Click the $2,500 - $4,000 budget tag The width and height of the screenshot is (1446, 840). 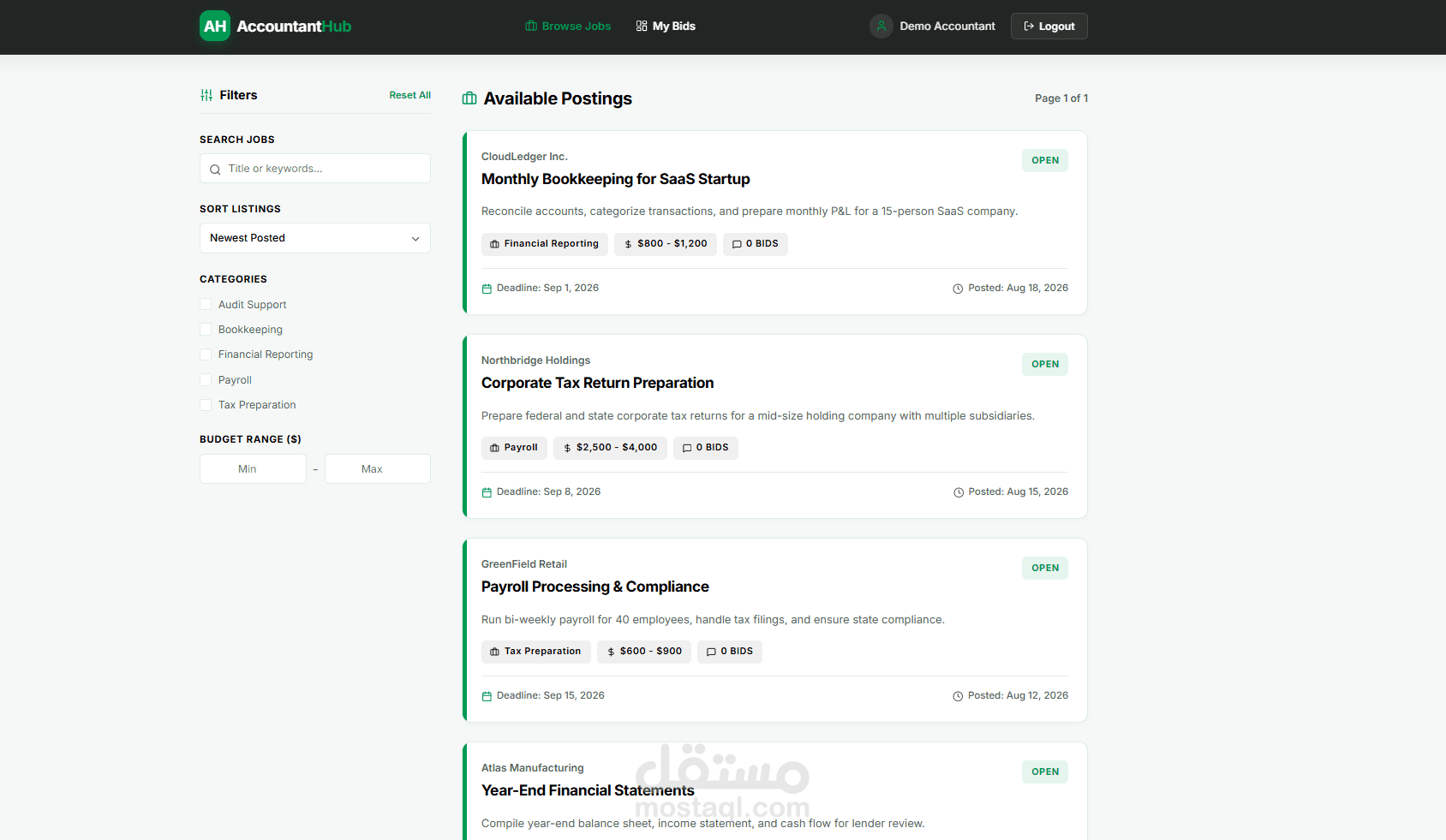[x=610, y=448]
